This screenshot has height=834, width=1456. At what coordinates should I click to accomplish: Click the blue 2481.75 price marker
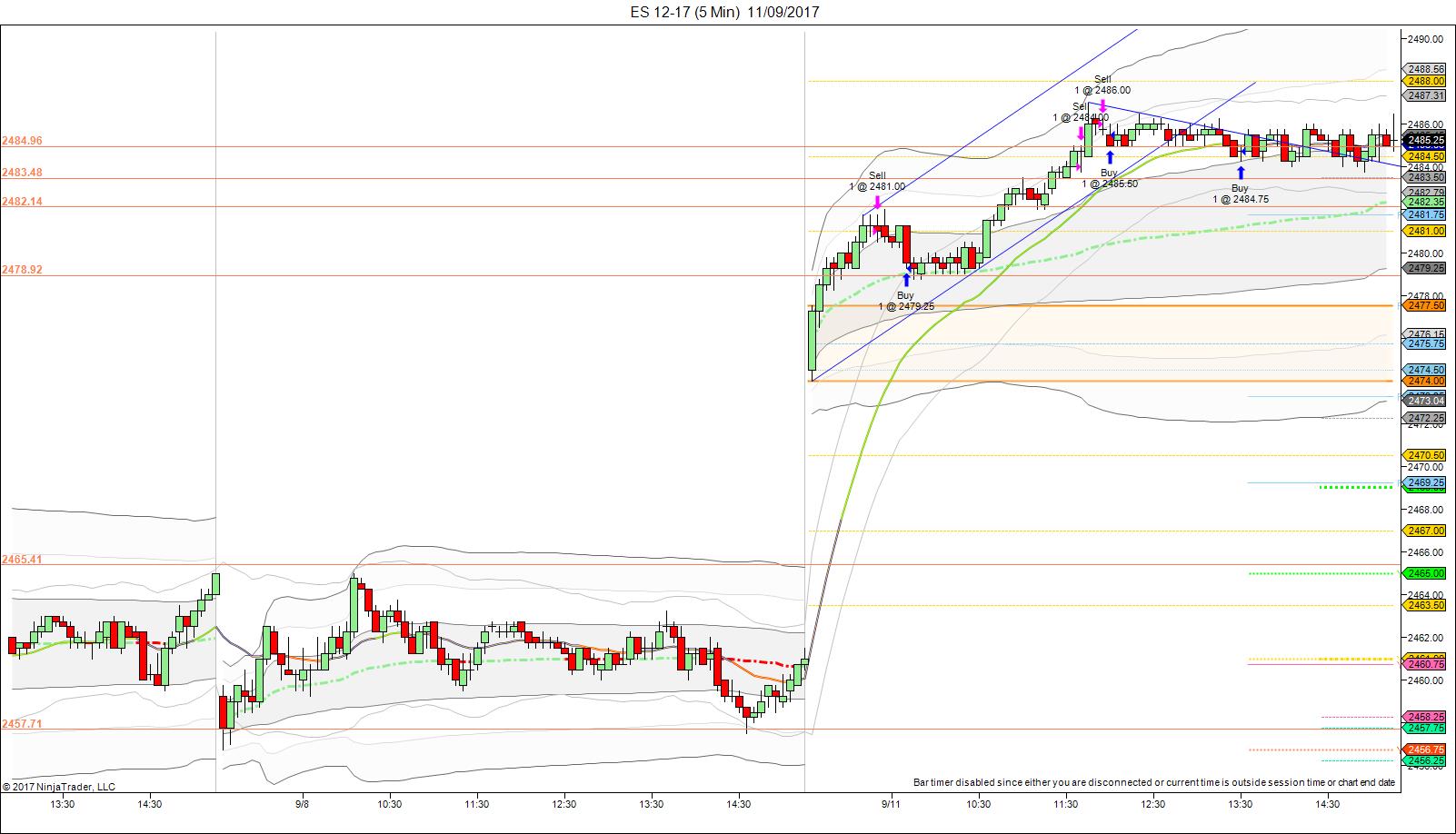1425,214
